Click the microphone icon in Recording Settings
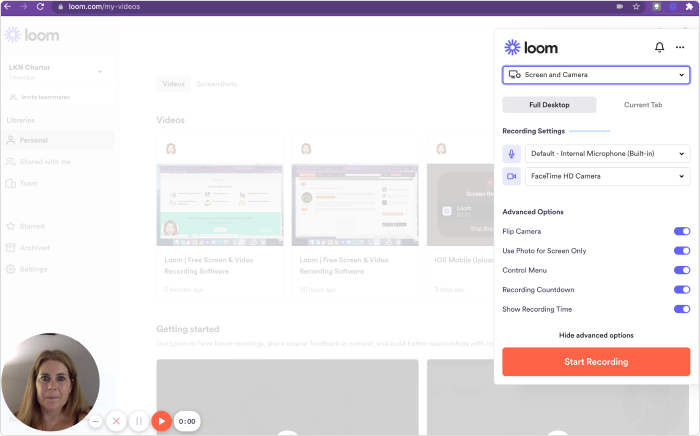700x436 pixels. (x=512, y=154)
